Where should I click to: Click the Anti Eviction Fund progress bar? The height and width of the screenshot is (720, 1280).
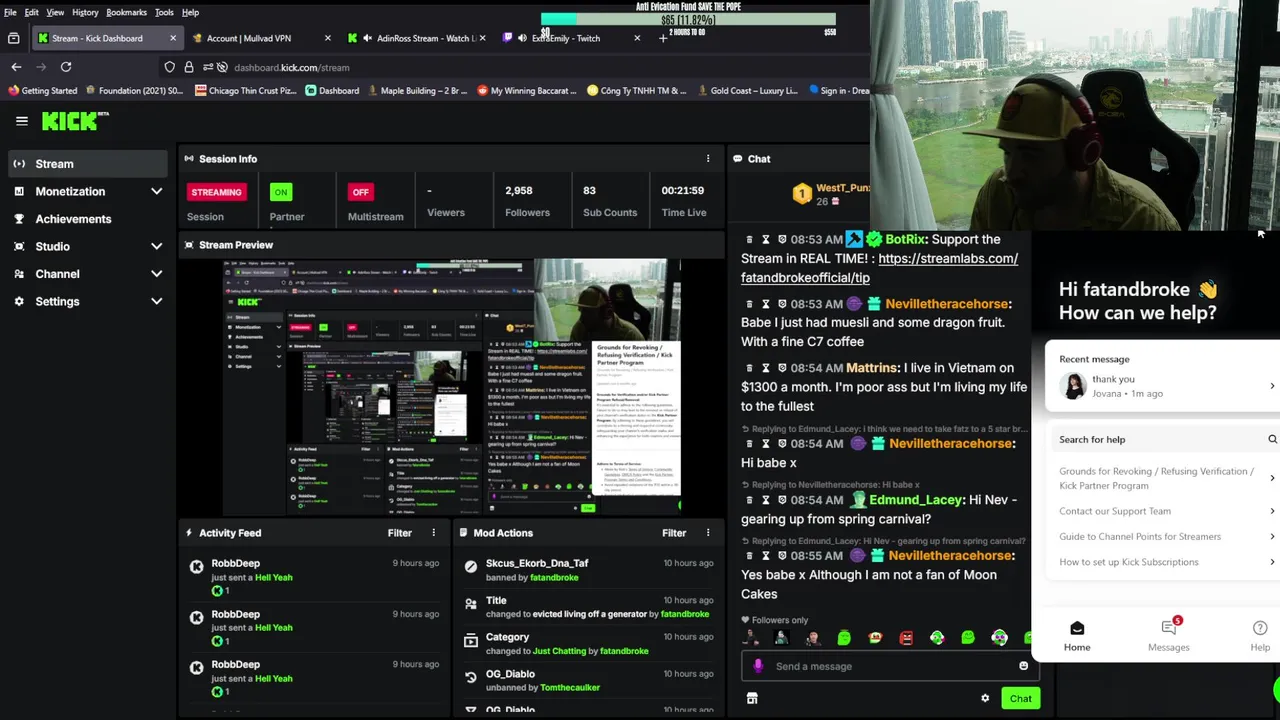pyautogui.click(x=688, y=19)
